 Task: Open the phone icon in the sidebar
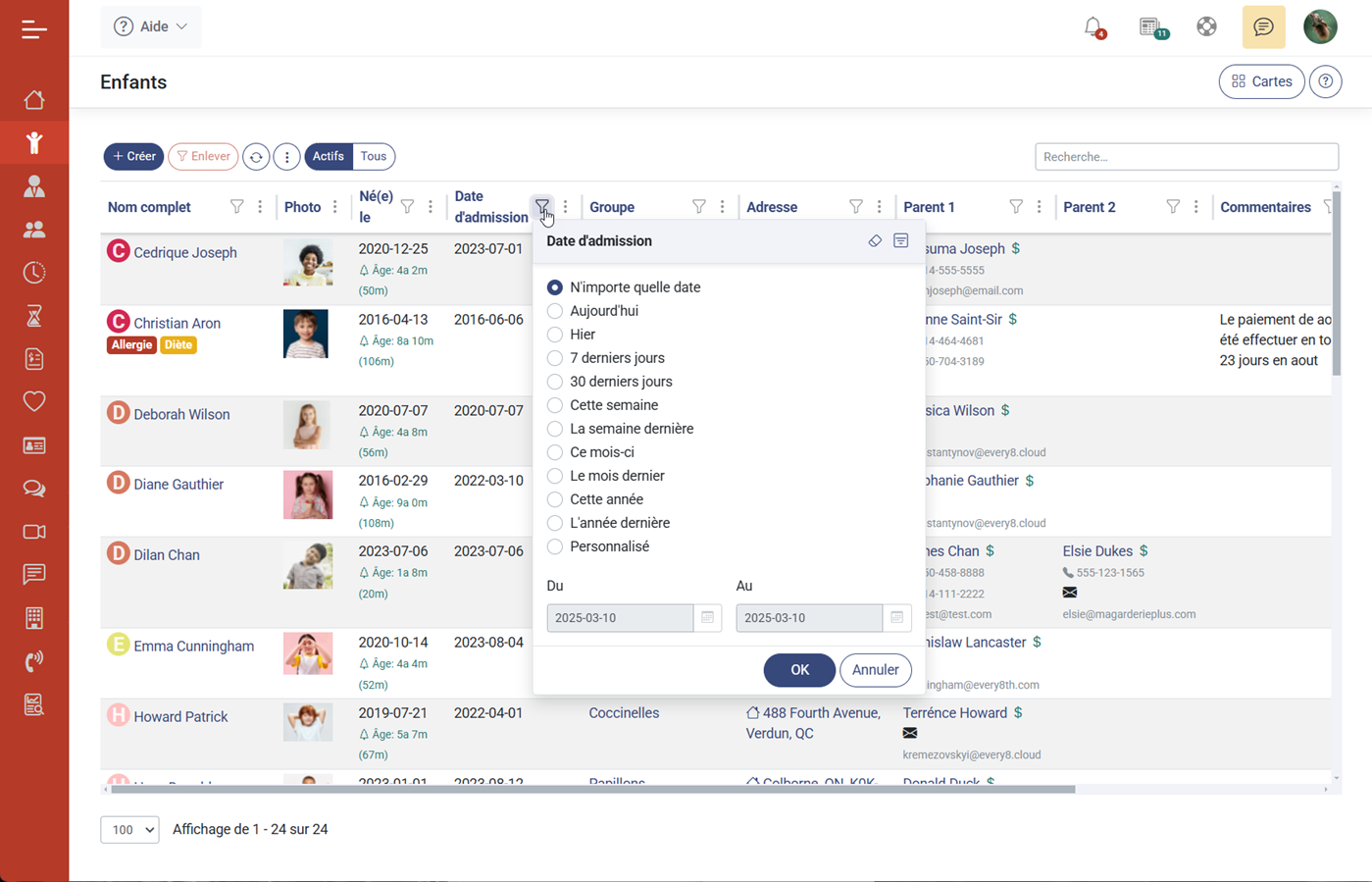tap(34, 660)
